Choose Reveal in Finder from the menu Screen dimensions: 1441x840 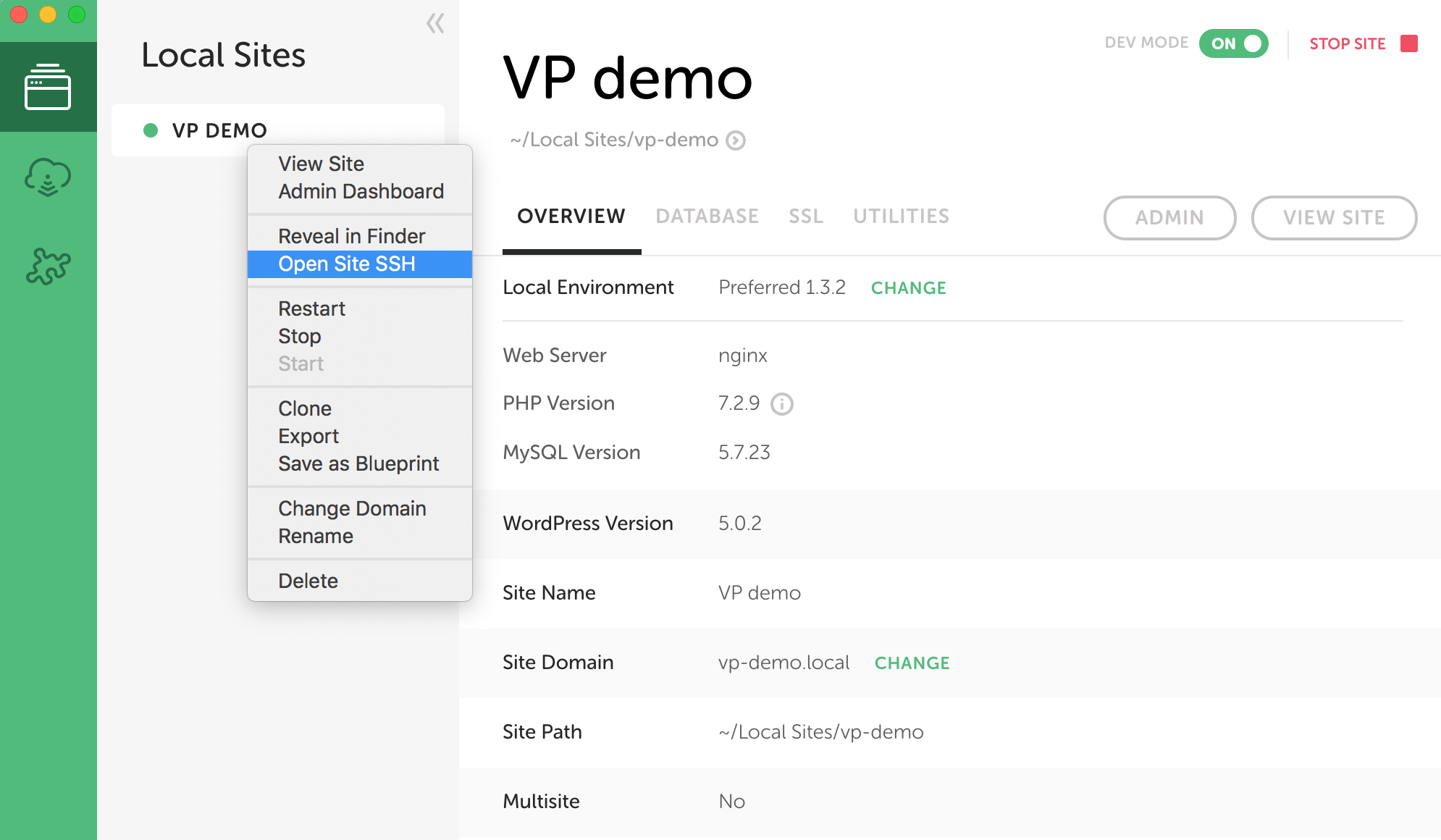(351, 237)
